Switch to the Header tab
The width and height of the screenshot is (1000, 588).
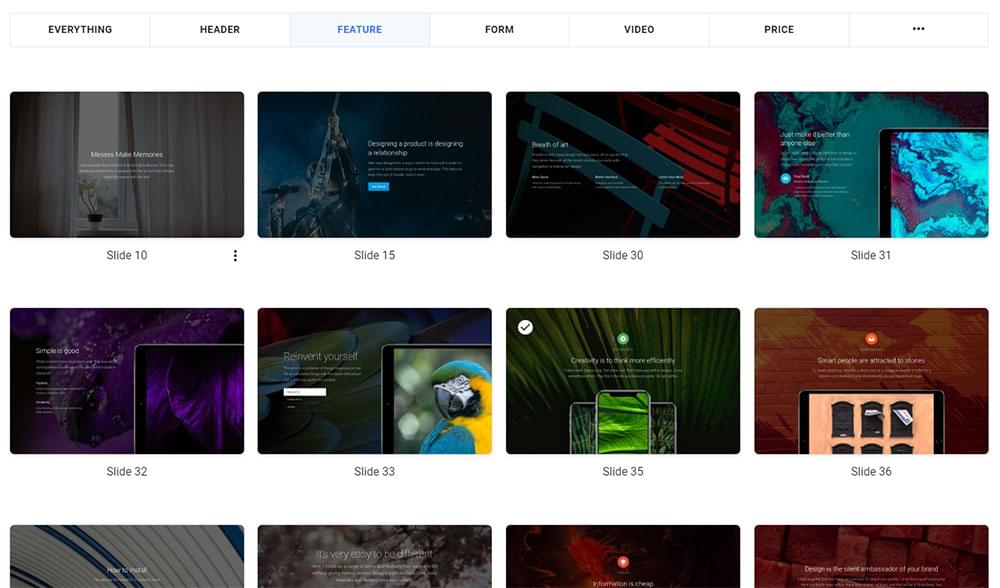pyautogui.click(x=220, y=29)
